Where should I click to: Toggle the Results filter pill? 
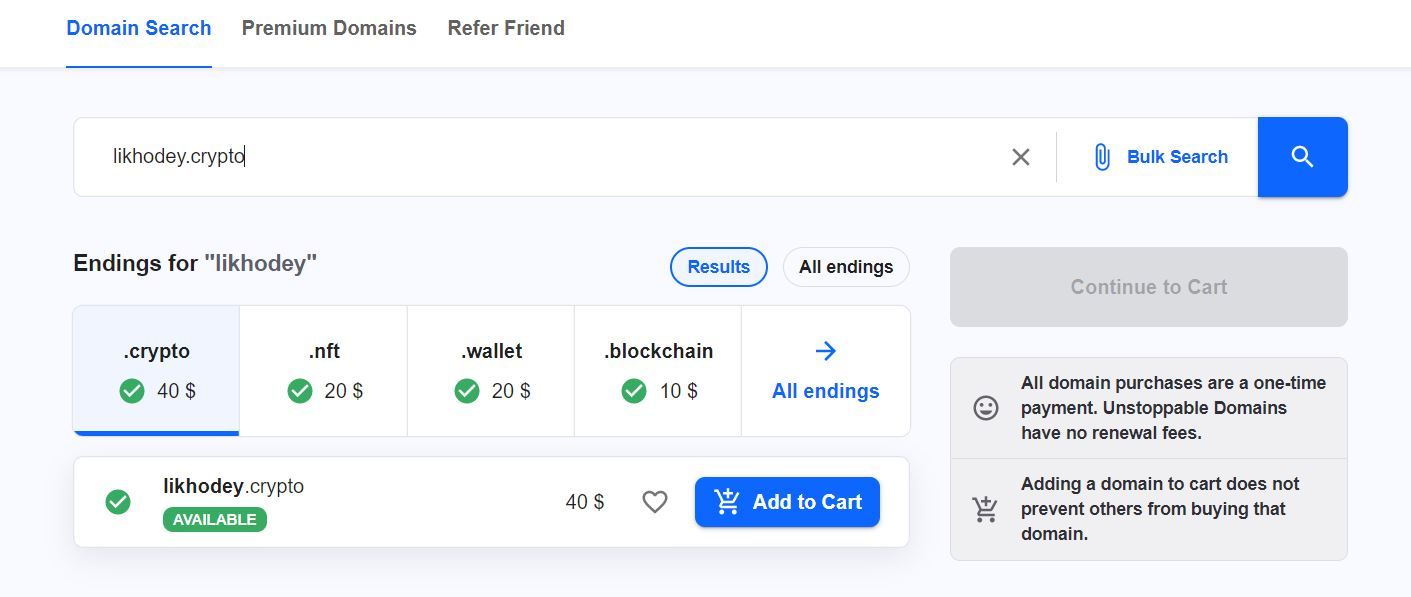coord(718,267)
